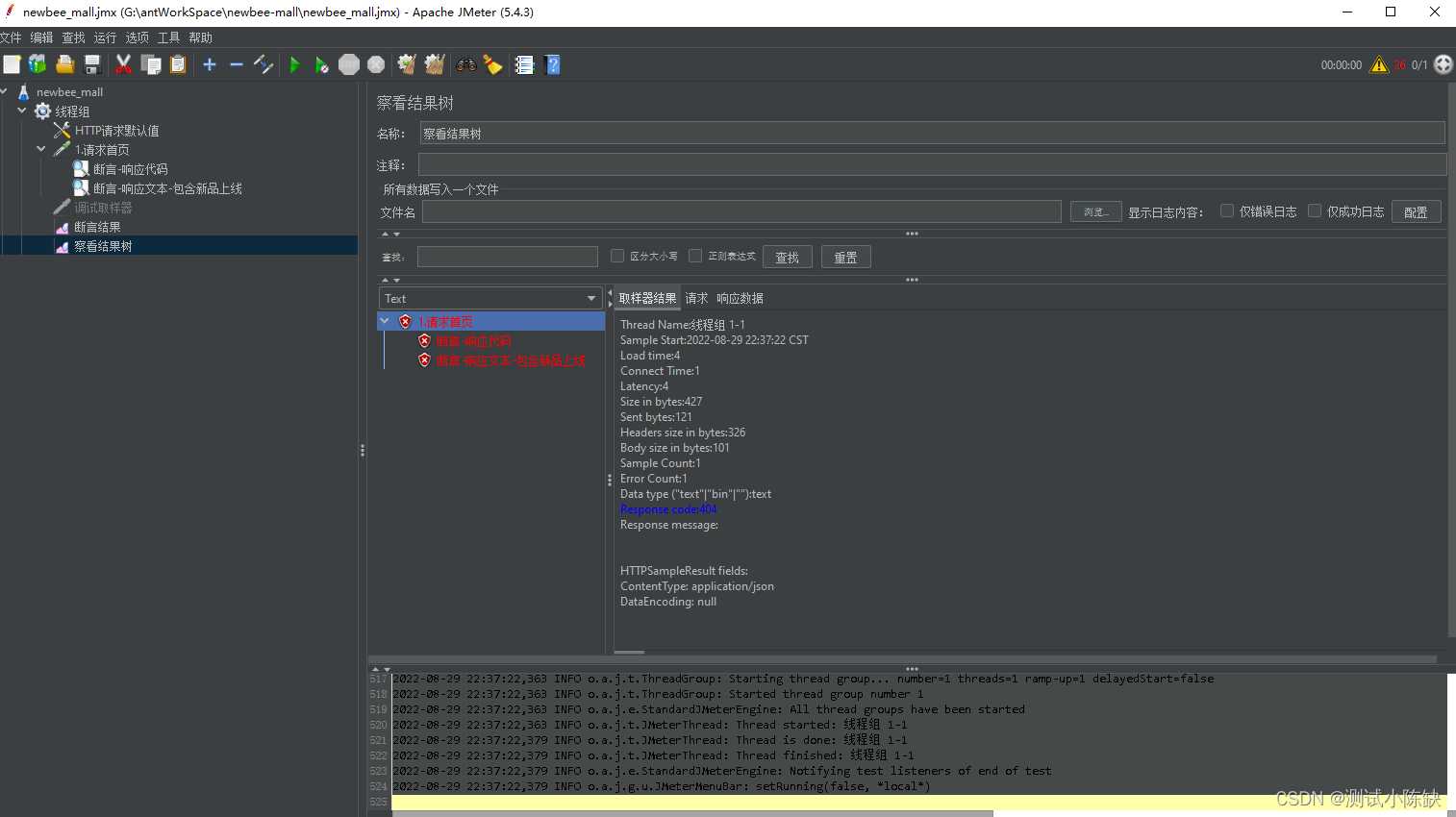Viewport: 1456px width, 817px height.
Task: Select the 线程组 thread group node
Action: tap(72, 111)
